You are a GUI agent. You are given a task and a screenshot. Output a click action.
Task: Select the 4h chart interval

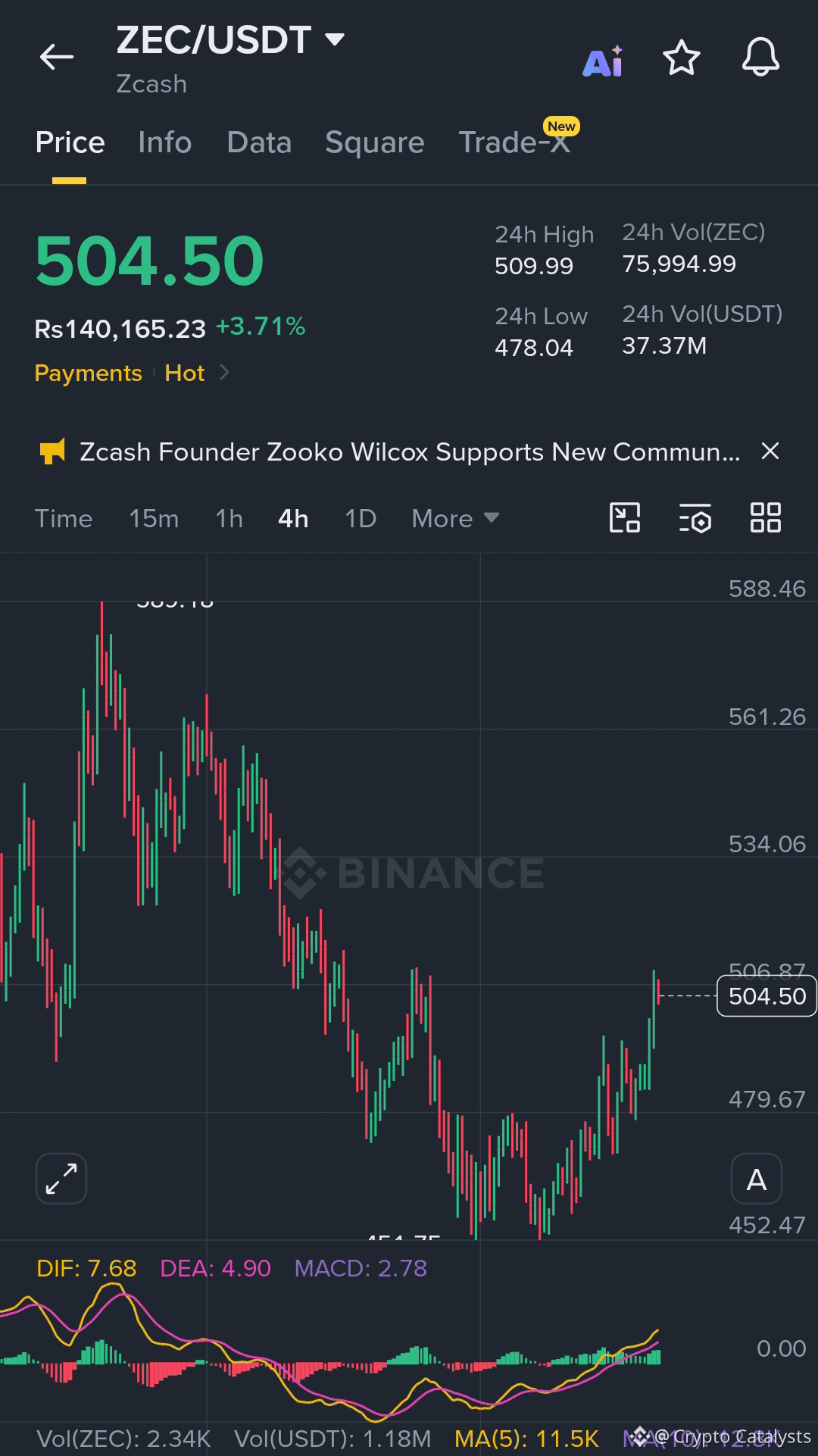293,519
